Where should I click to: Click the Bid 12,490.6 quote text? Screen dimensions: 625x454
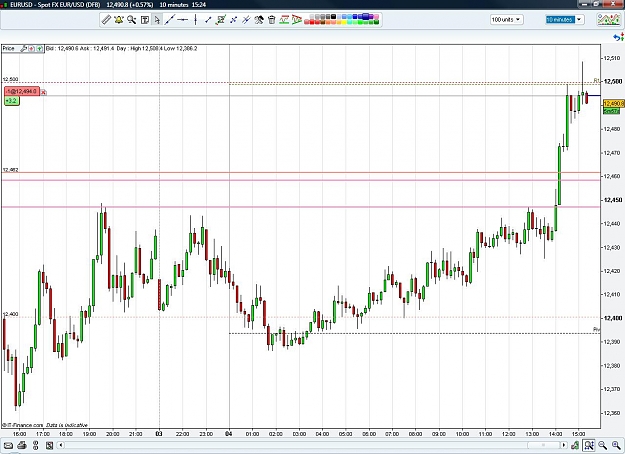point(62,49)
